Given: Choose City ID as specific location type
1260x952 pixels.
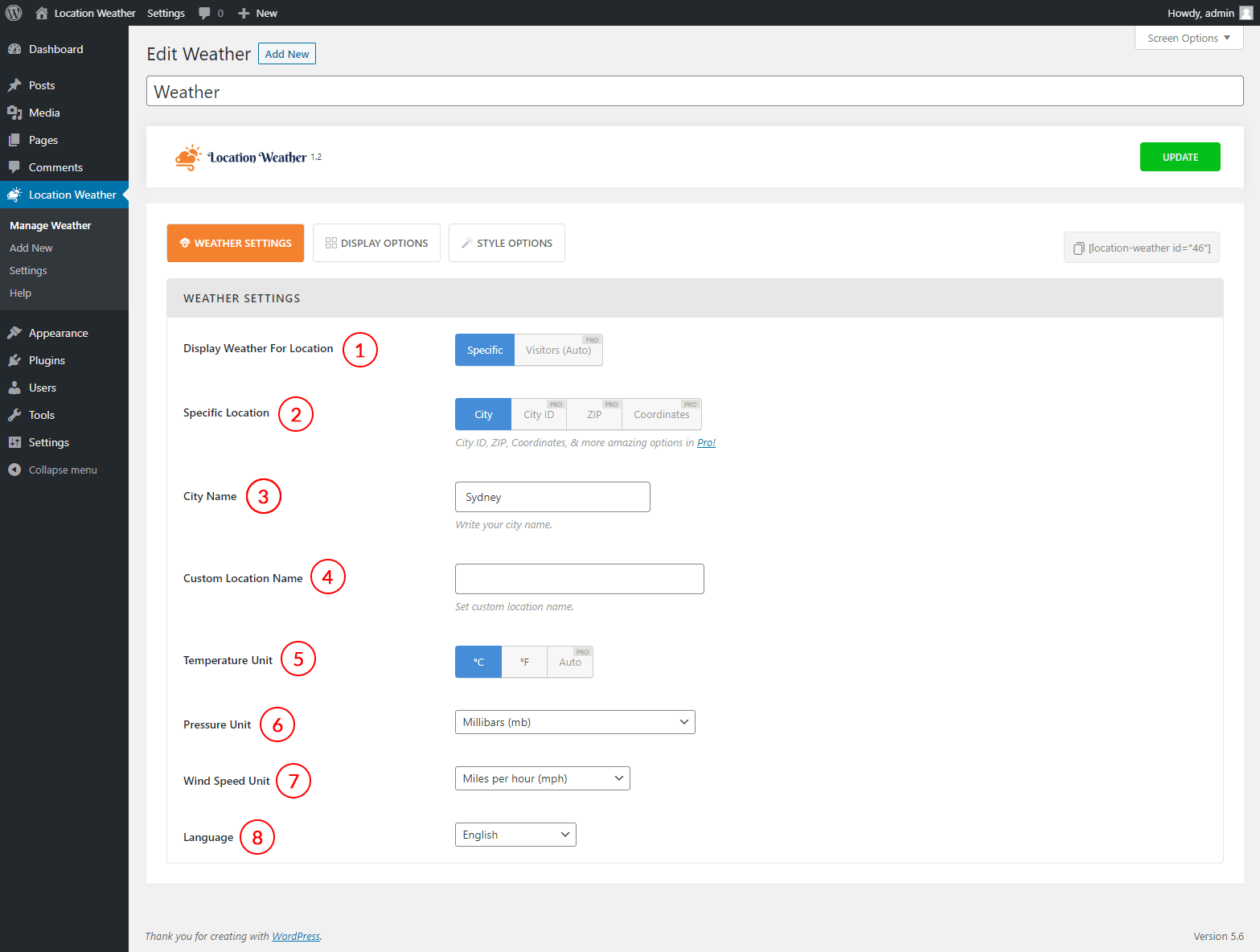Looking at the screenshot, I should [x=538, y=415].
